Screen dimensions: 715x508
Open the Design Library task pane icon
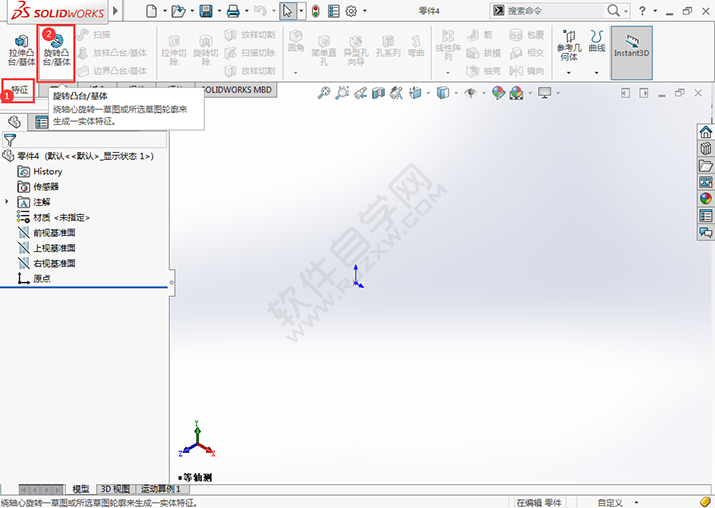(x=706, y=148)
